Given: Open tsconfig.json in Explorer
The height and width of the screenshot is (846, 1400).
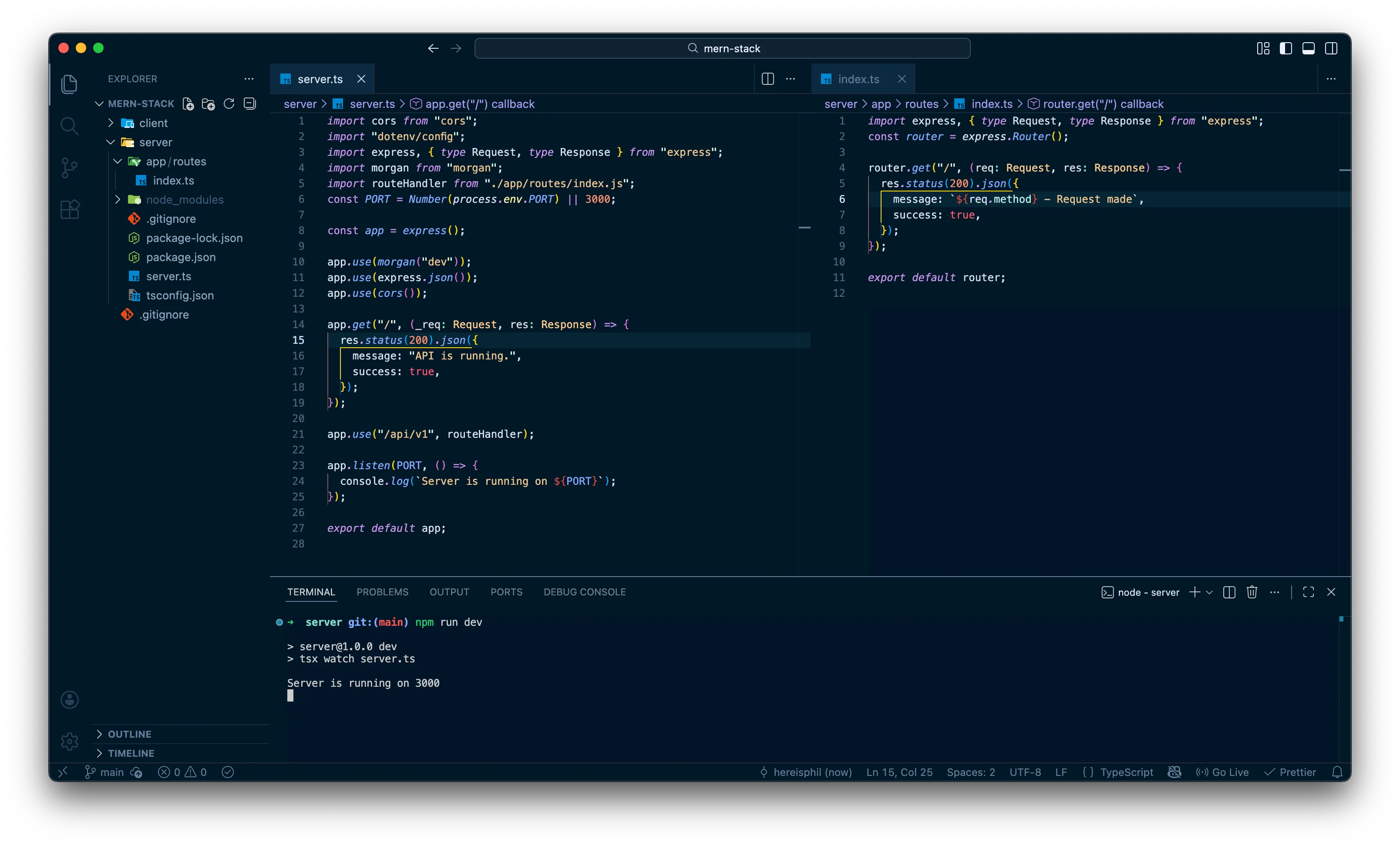Looking at the screenshot, I should tap(179, 295).
